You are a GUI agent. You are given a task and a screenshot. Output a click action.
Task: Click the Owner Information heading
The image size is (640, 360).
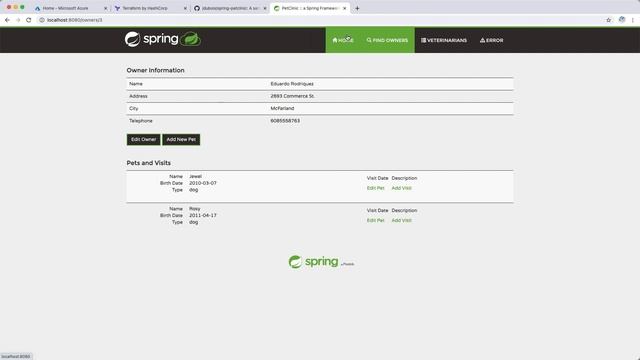(155, 70)
